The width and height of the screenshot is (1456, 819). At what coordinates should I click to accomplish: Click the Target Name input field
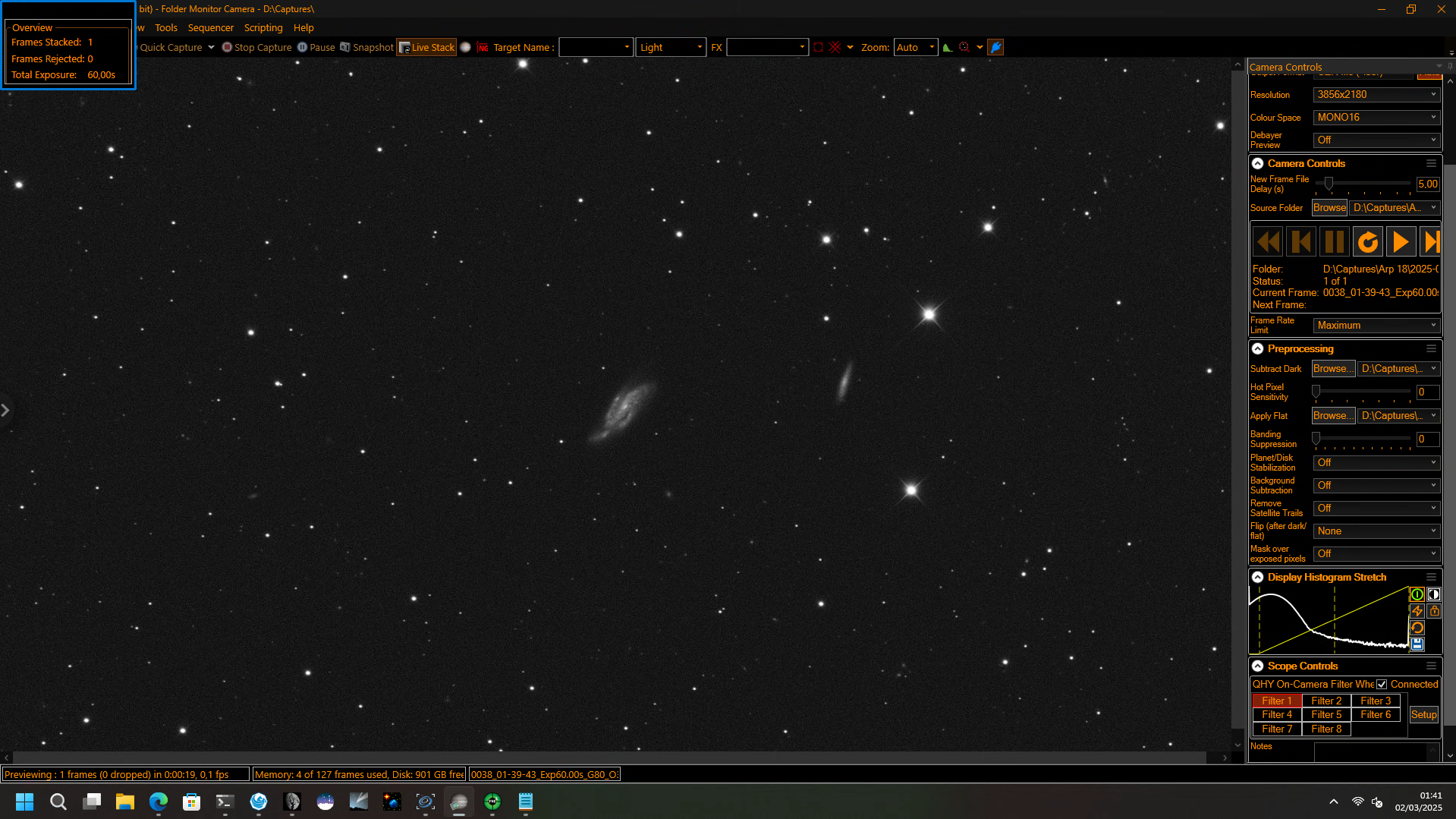click(x=596, y=47)
